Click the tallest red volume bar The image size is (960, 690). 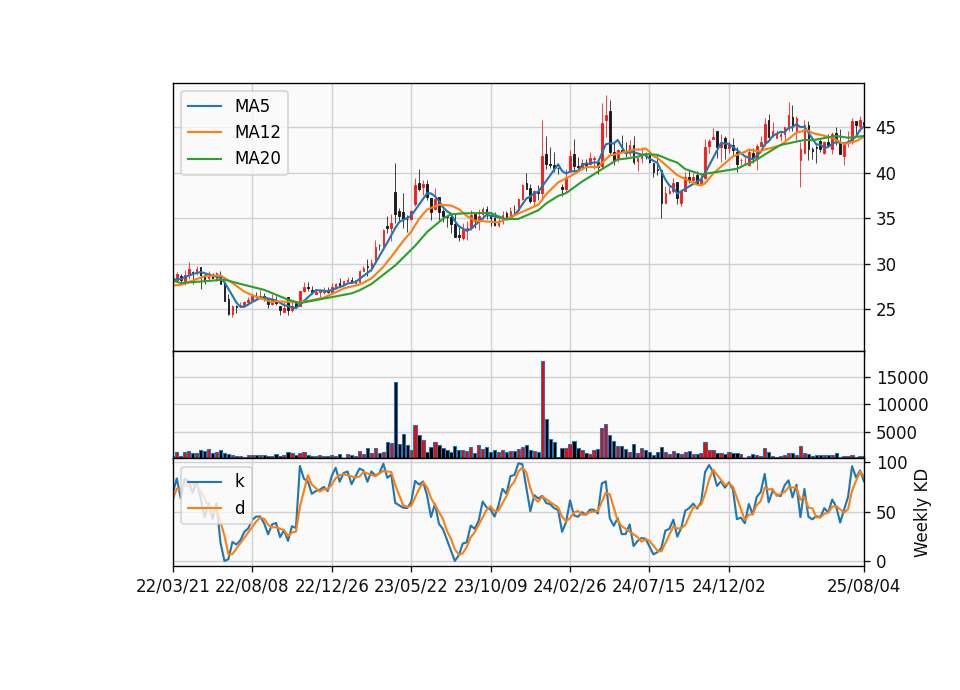(543, 410)
